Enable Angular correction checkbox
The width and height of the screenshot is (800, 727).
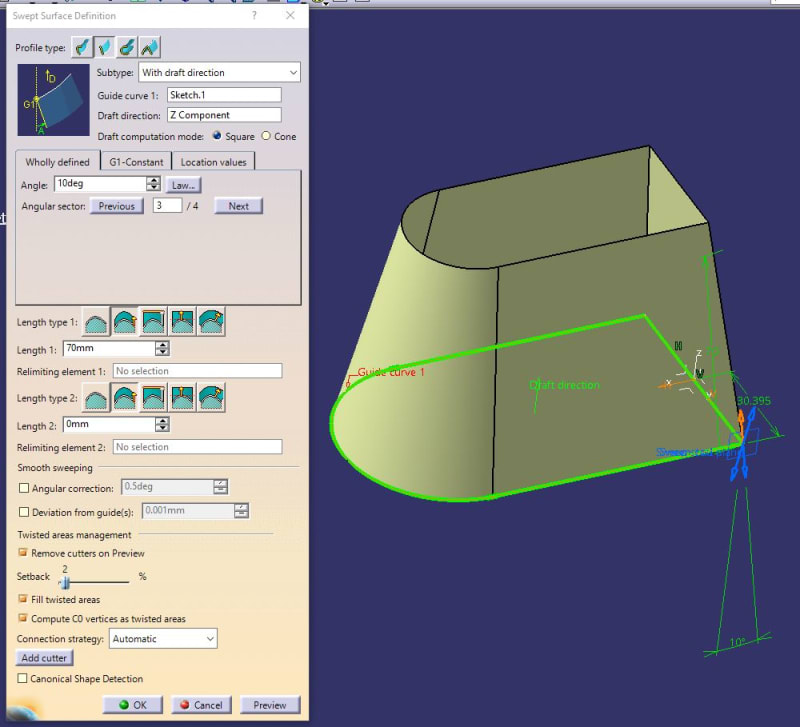coord(23,488)
